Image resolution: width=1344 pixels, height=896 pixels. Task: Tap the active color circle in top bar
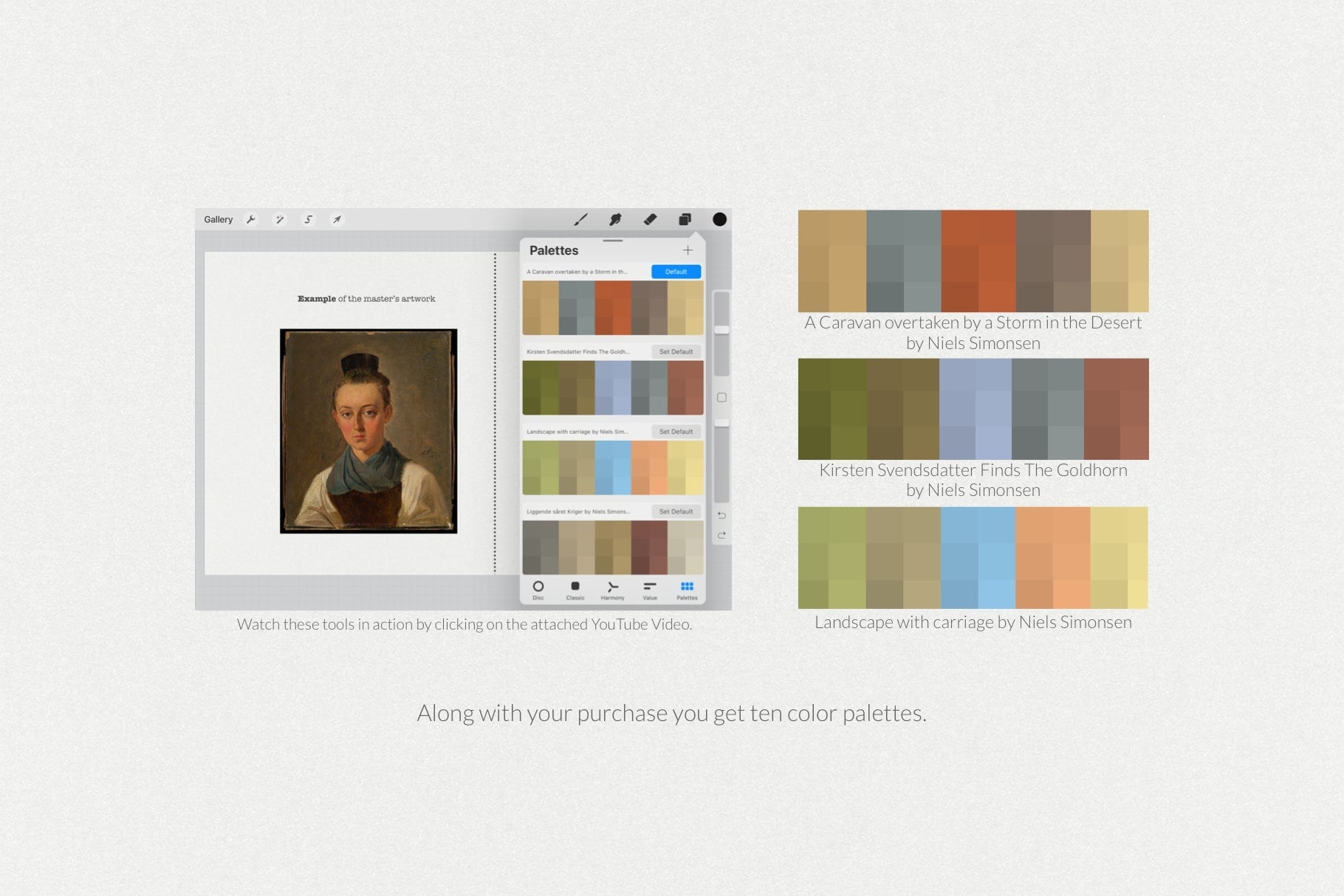719,219
